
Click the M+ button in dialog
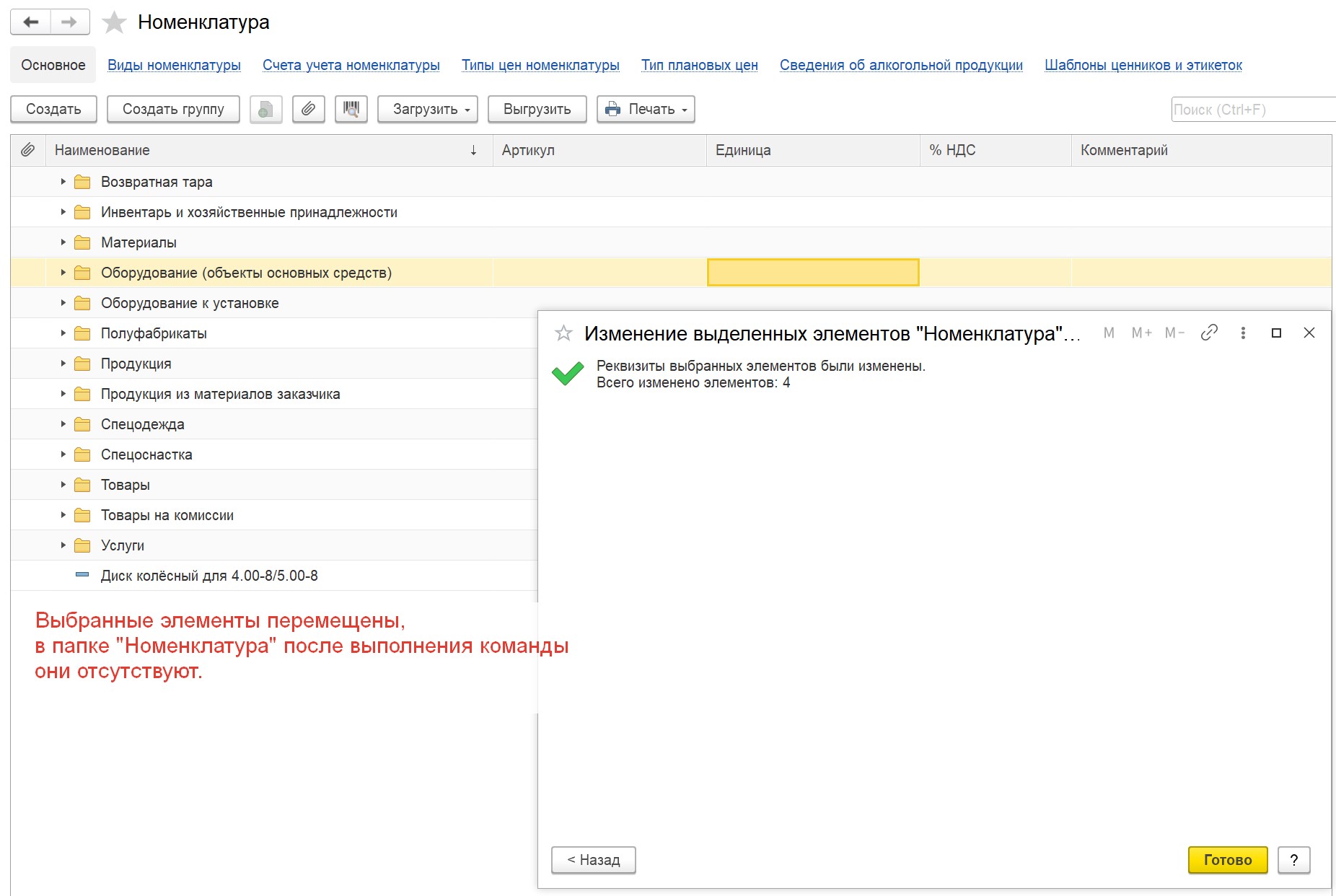(1141, 333)
